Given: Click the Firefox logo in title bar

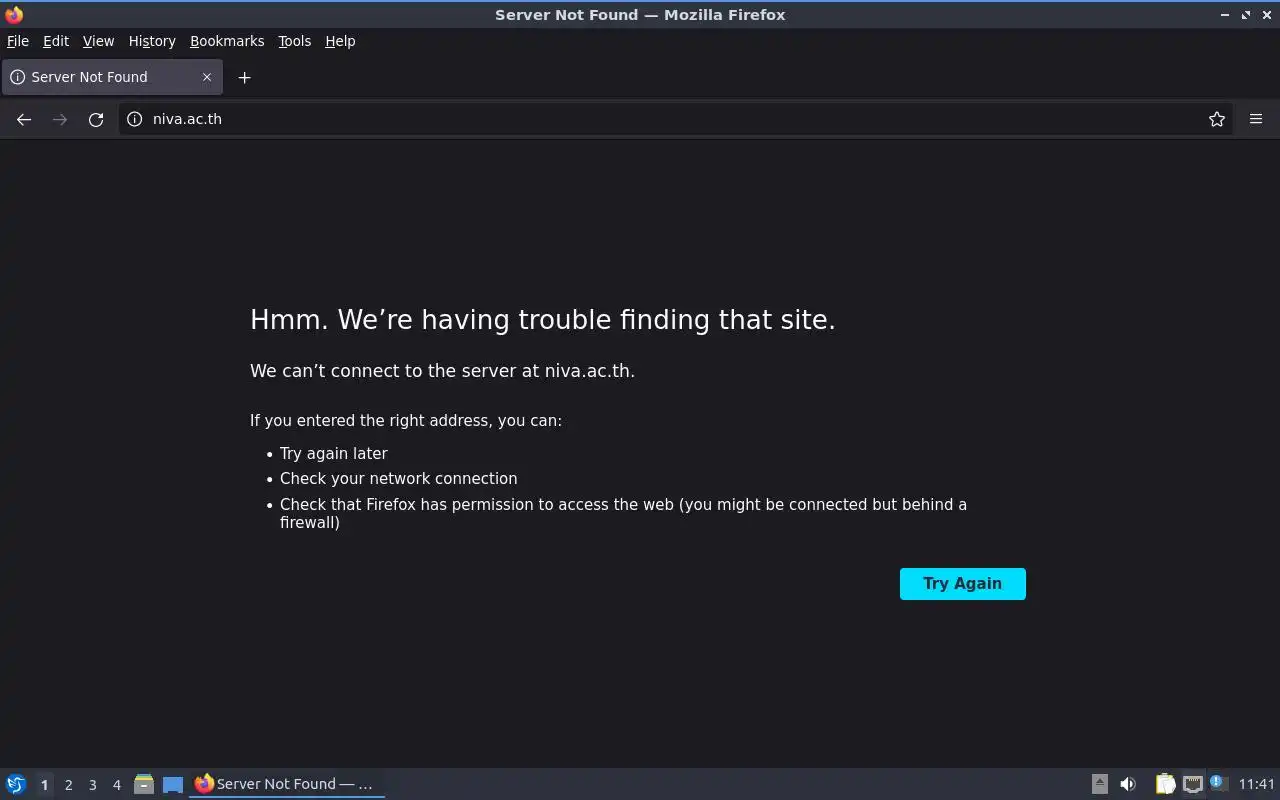Looking at the screenshot, I should [x=14, y=14].
